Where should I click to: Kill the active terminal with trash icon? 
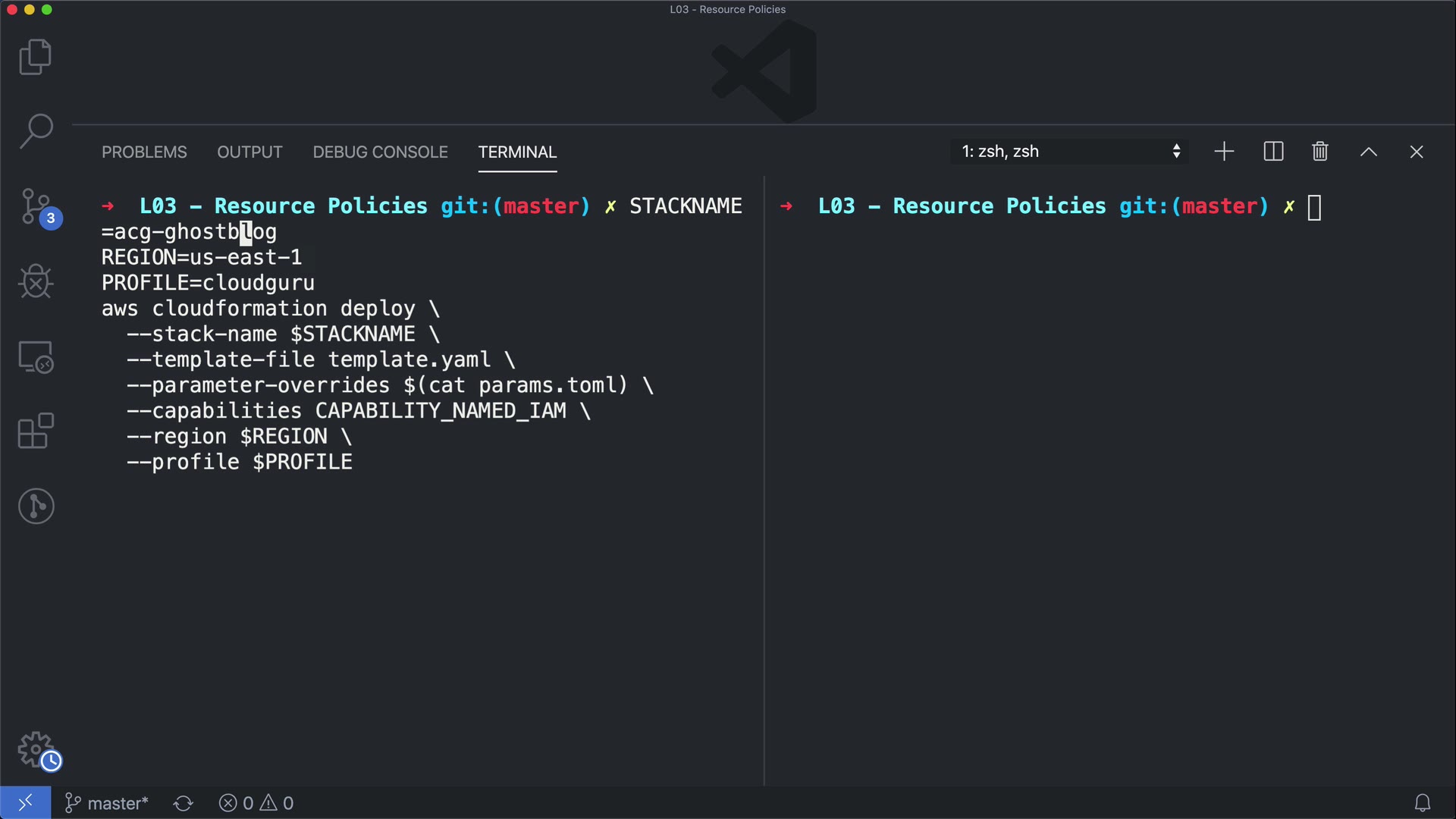click(1319, 152)
